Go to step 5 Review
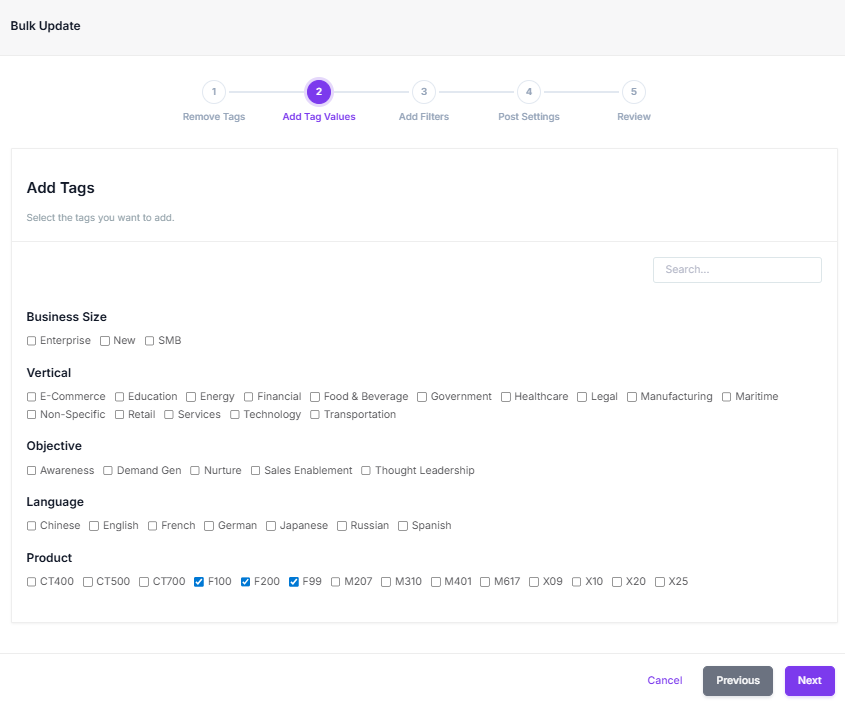Viewport: 845px width, 704px height. click(634, 92)
